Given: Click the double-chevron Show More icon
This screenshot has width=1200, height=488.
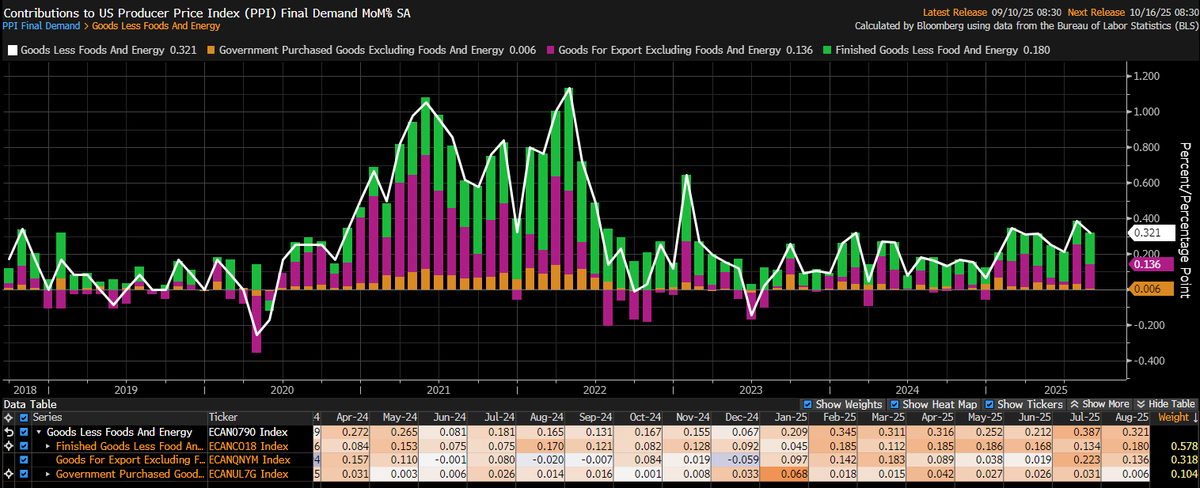Looking at the screenshot, I should click(x=1074, y=404).
